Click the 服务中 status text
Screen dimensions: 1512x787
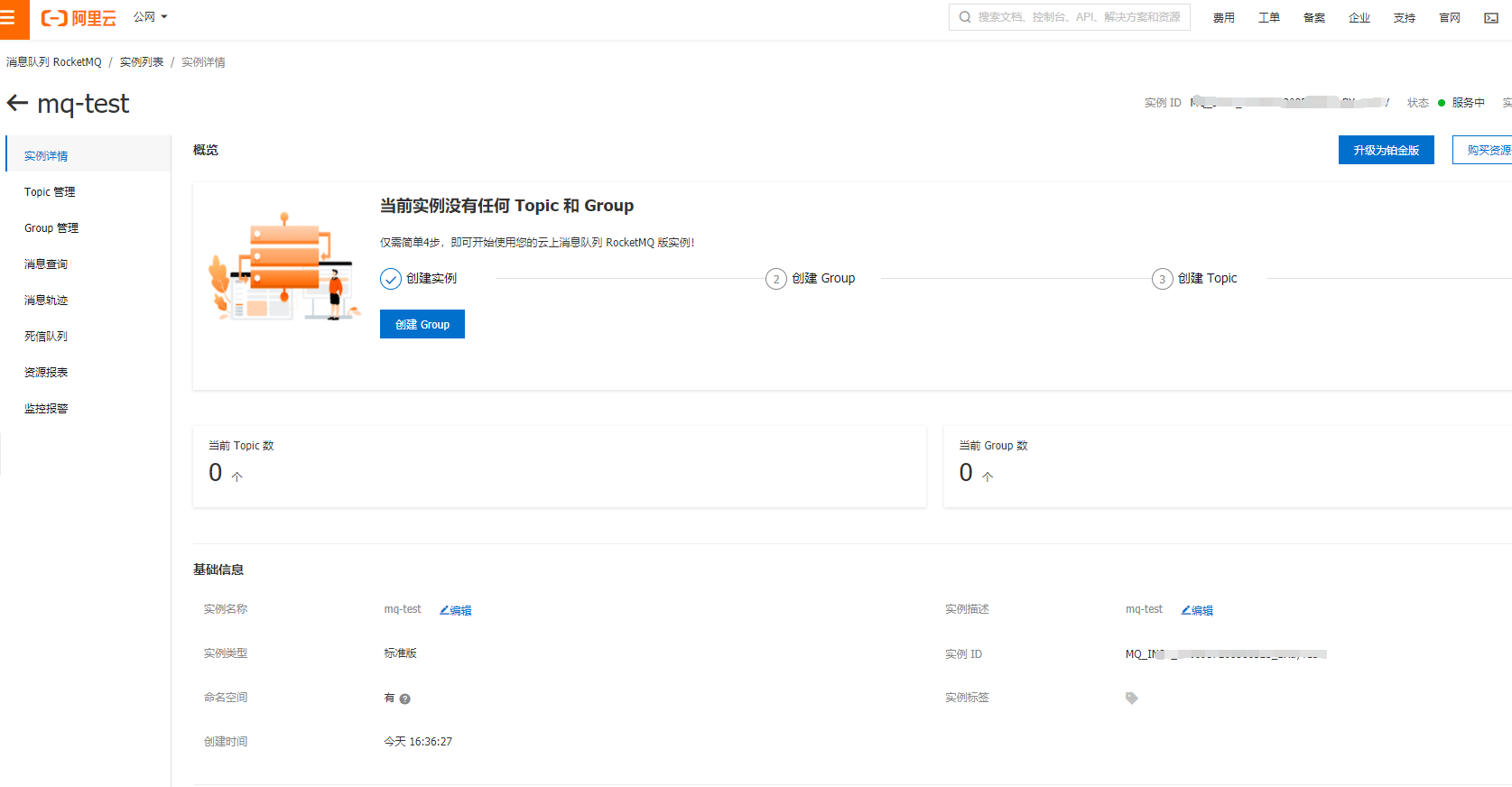pyautogui.click(x=1468, y=103)
